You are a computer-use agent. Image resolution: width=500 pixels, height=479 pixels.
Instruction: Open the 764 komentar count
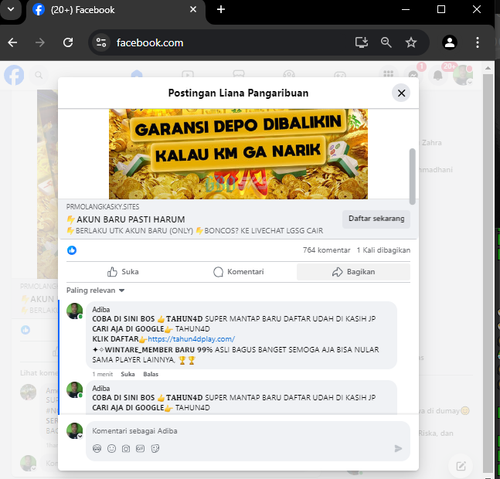(x=326, y=250)
